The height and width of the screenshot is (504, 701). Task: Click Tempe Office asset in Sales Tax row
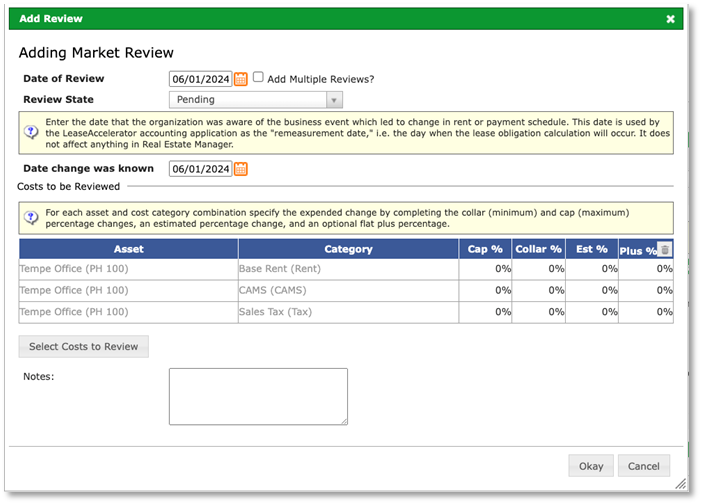click(x=128, y=312)
